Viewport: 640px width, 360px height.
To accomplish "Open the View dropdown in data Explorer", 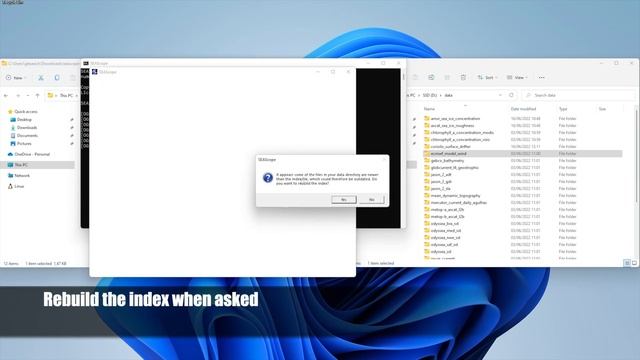I will click(517, 78).
